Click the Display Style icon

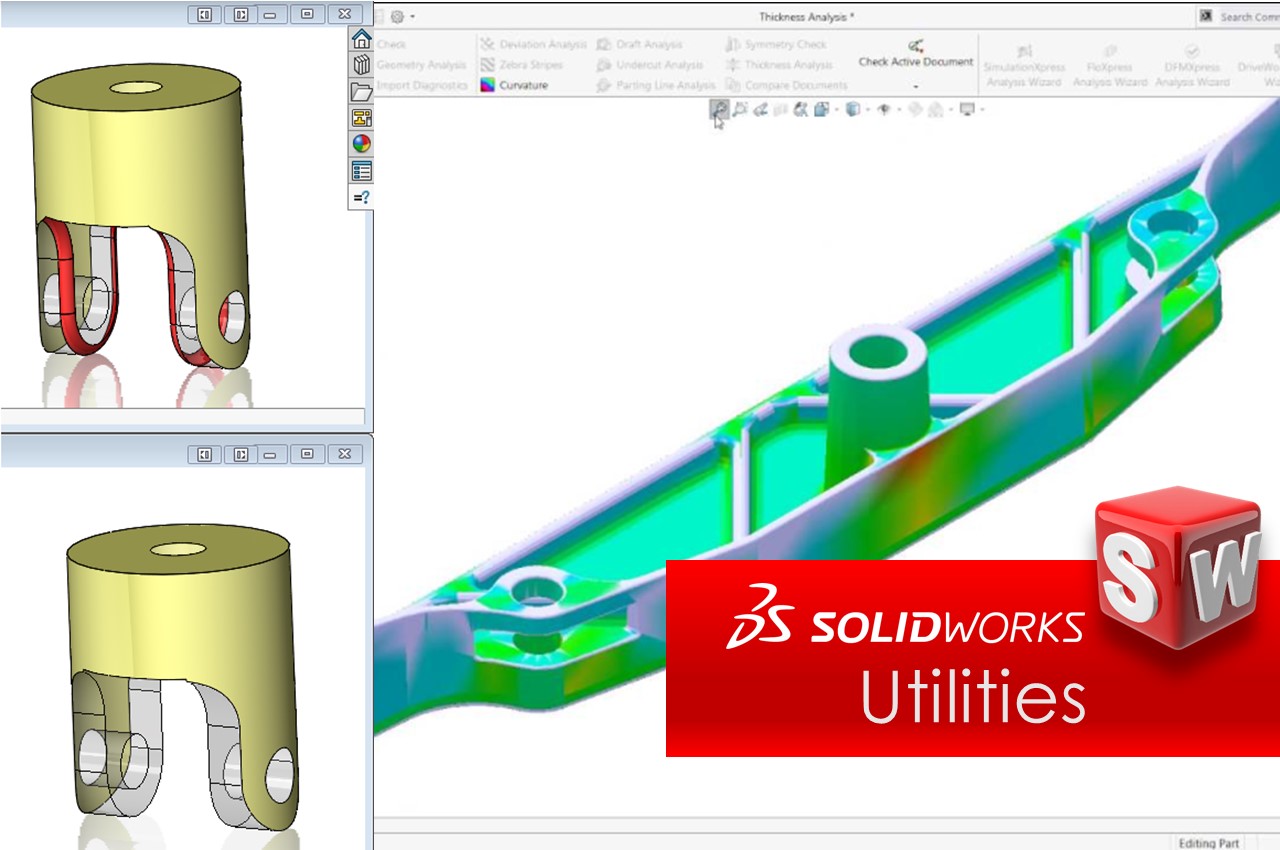pos(852,109)
